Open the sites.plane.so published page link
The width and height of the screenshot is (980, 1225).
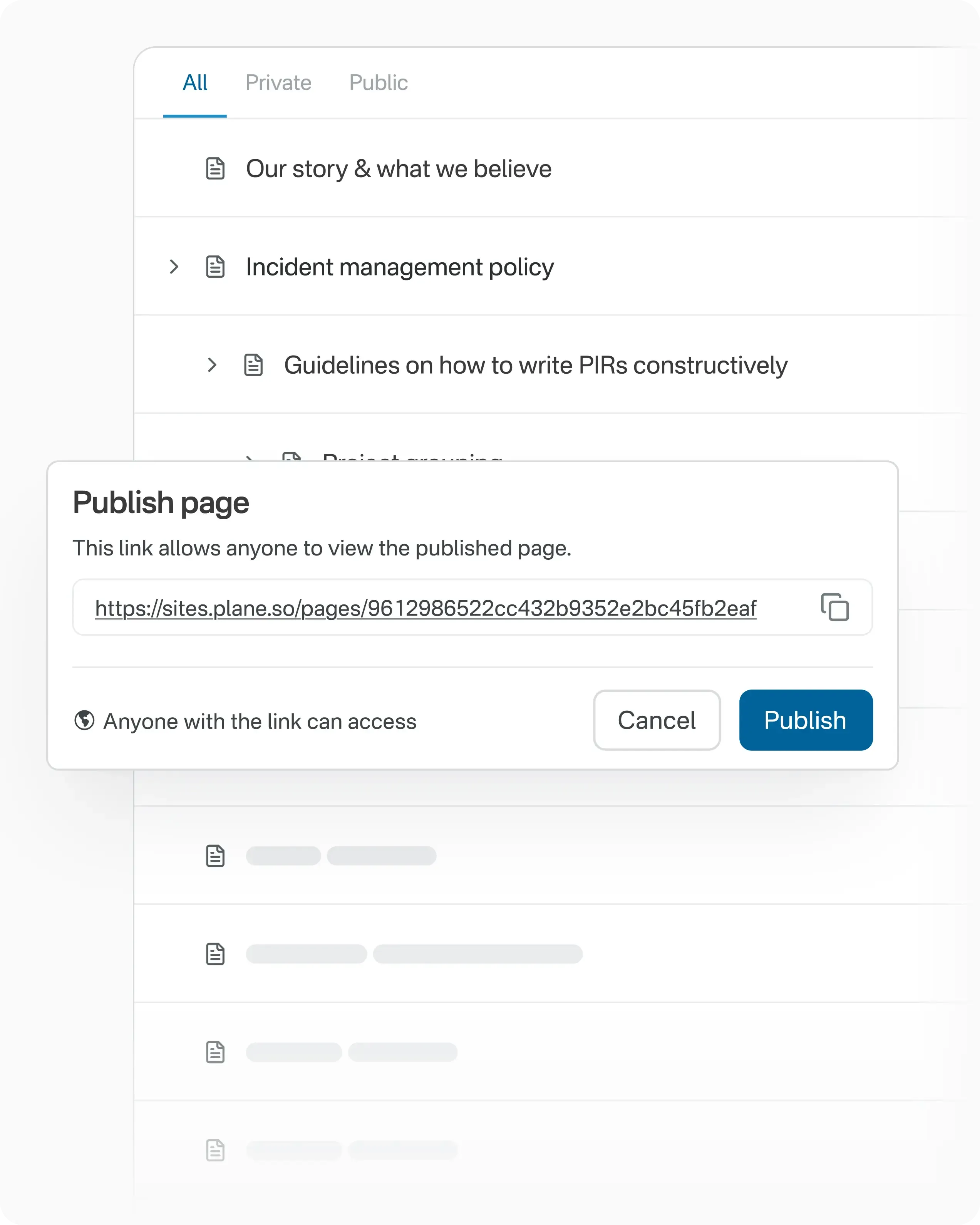coord(426,608)
